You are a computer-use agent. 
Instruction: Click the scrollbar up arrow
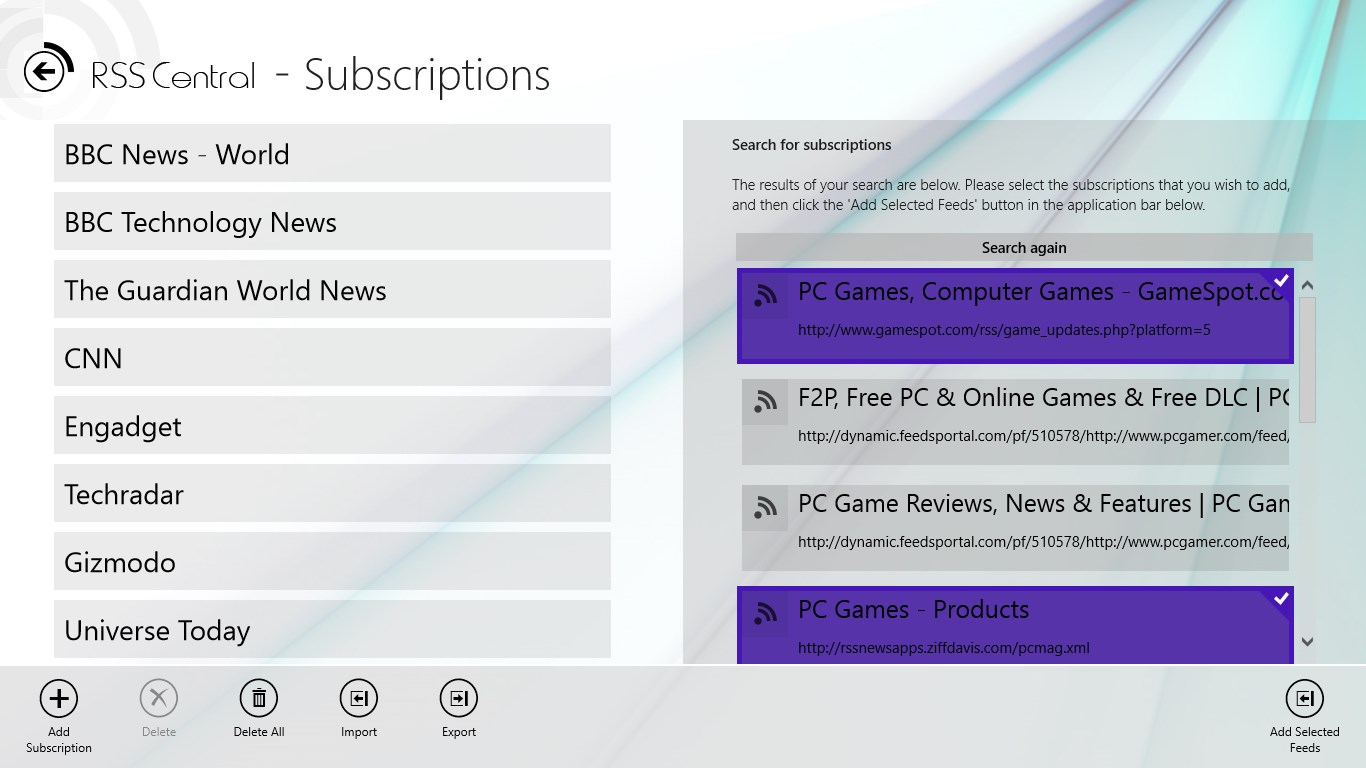click(1307, 284)
